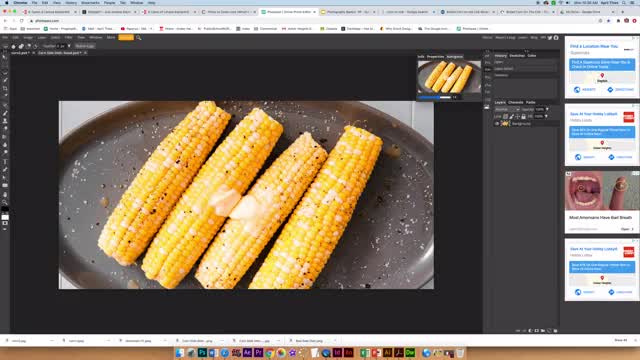Expand the layer Opacity dropdown arrow
Viewport: 640px width, 360px height.
pyautogui.click(x=547, y=109)
